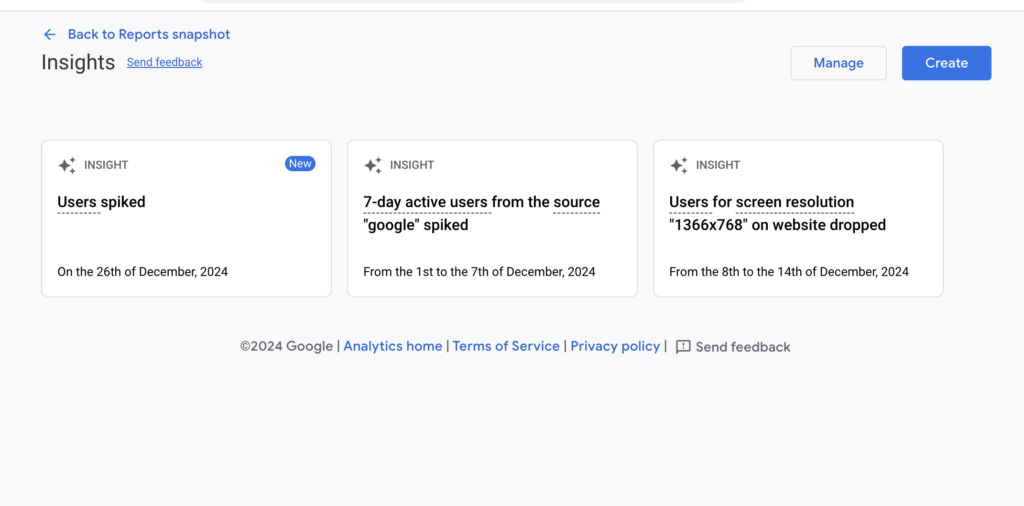Click the New badge on first insight

tap(300, 164)
